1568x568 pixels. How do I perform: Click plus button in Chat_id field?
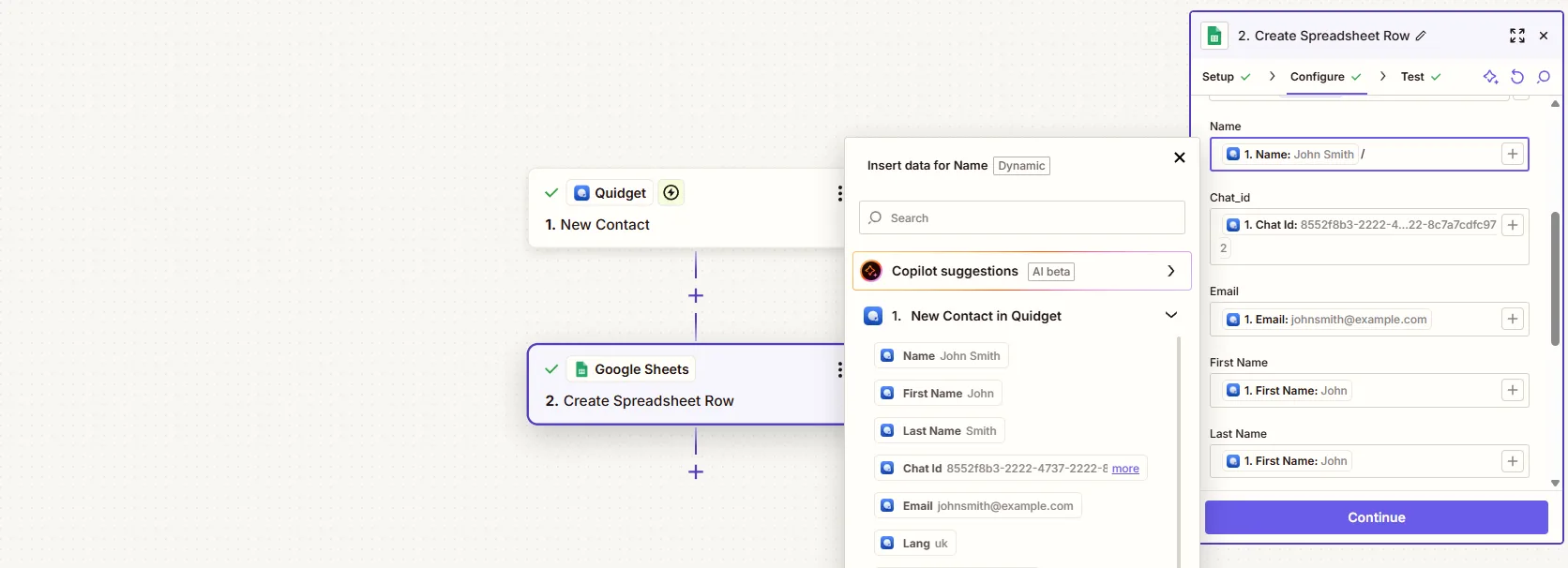pyautogui.click(x=1512, y=225)
